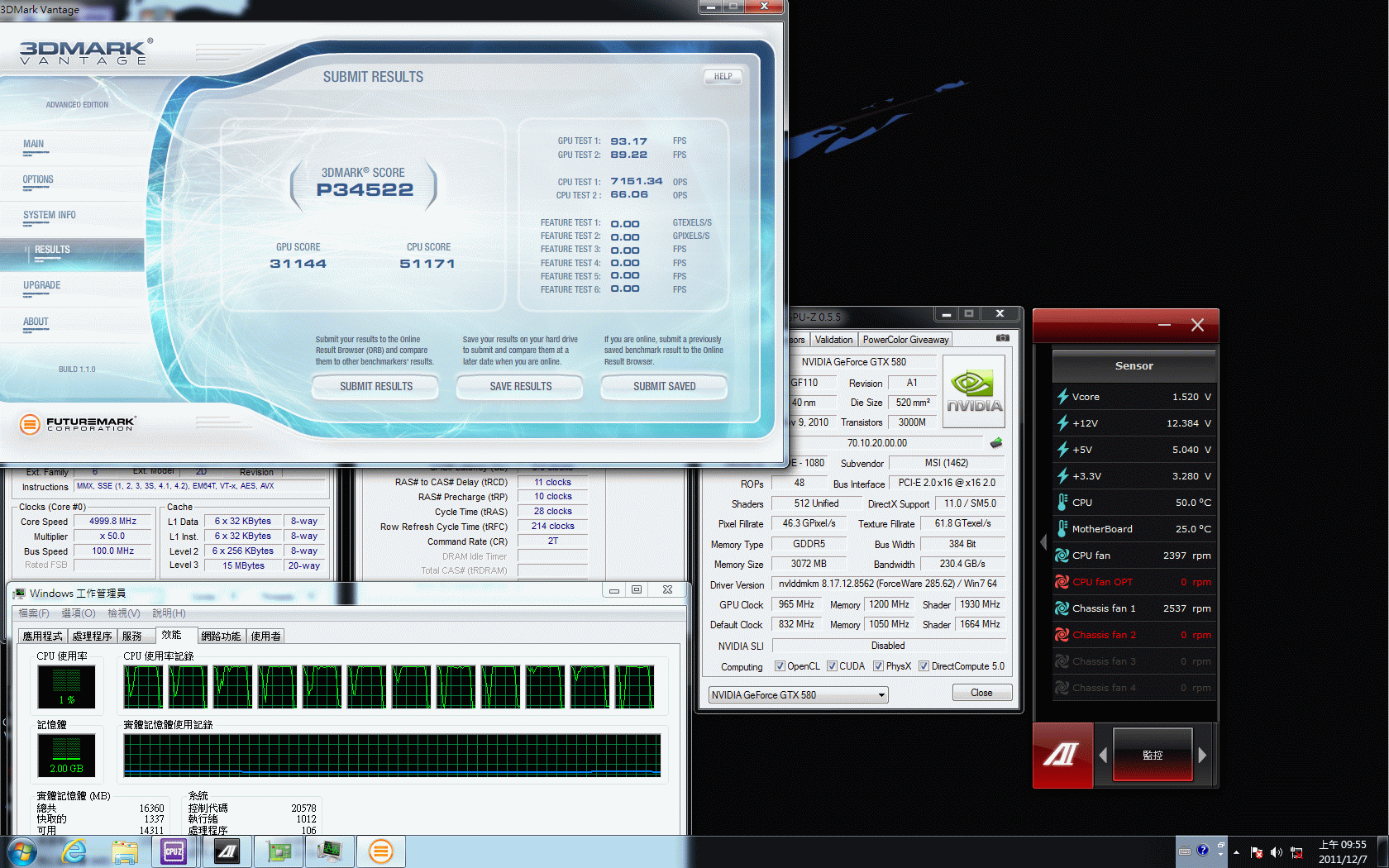Image resolution: width=1389 pixels, height=868 pixels.
Task: Collapse sensor panel with left edge arrow
Action: click(1043, 542)
